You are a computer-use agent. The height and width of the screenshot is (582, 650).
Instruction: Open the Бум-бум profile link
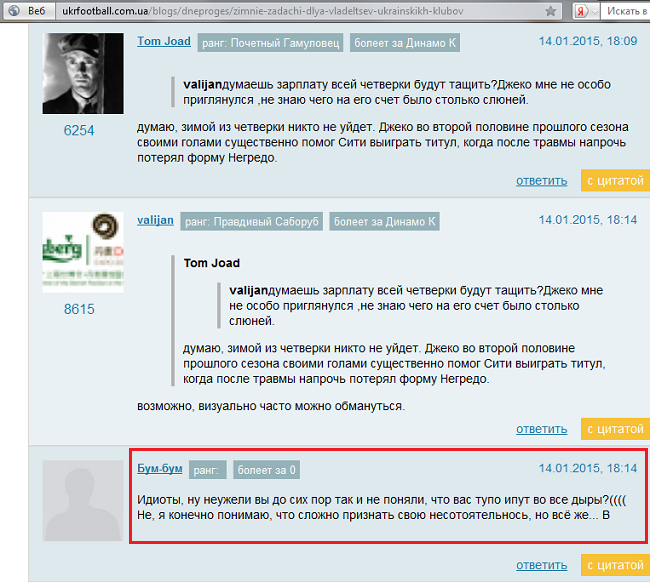[160, 468]
